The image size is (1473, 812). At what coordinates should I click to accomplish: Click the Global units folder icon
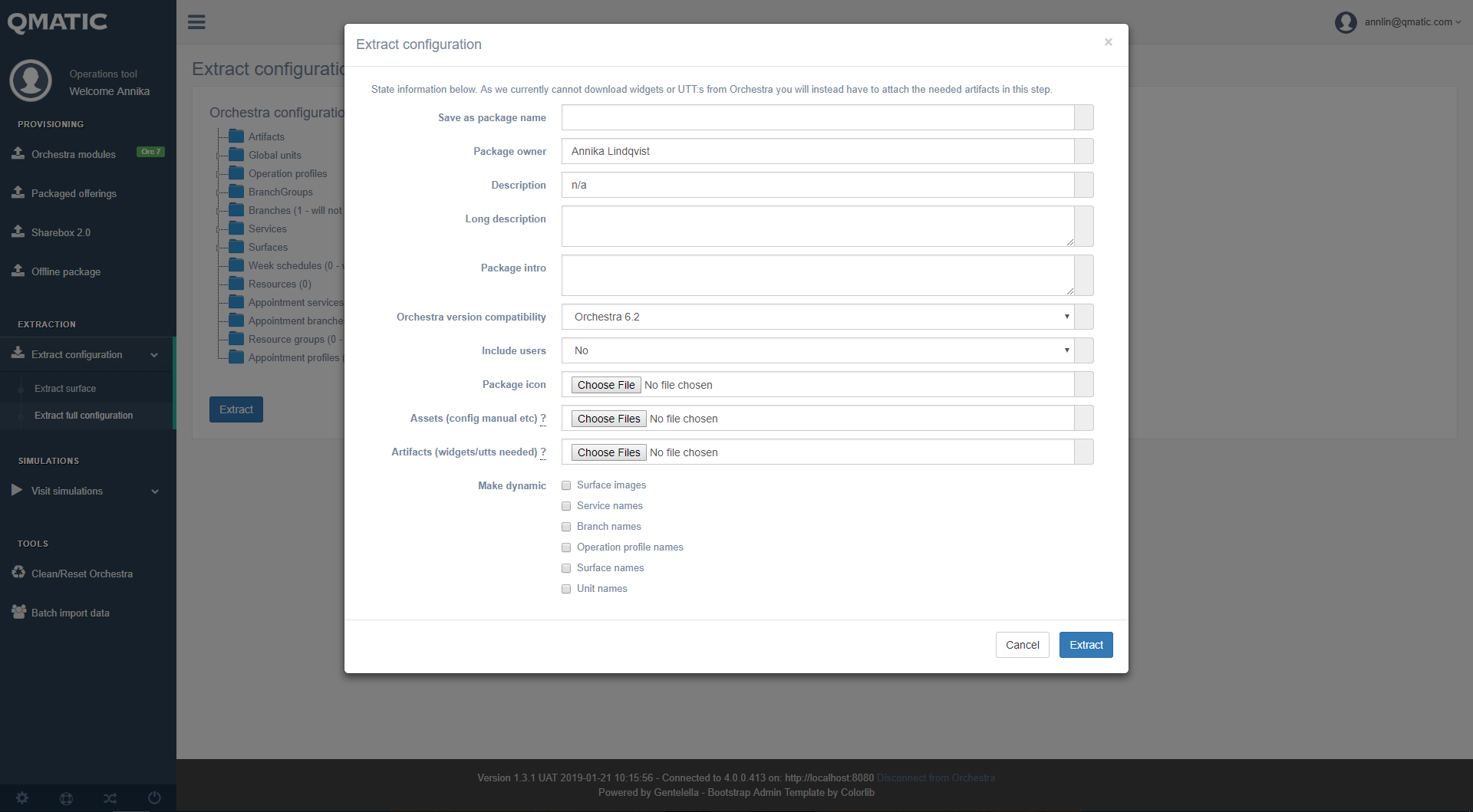pyautogui.click(x=236, y=155)
